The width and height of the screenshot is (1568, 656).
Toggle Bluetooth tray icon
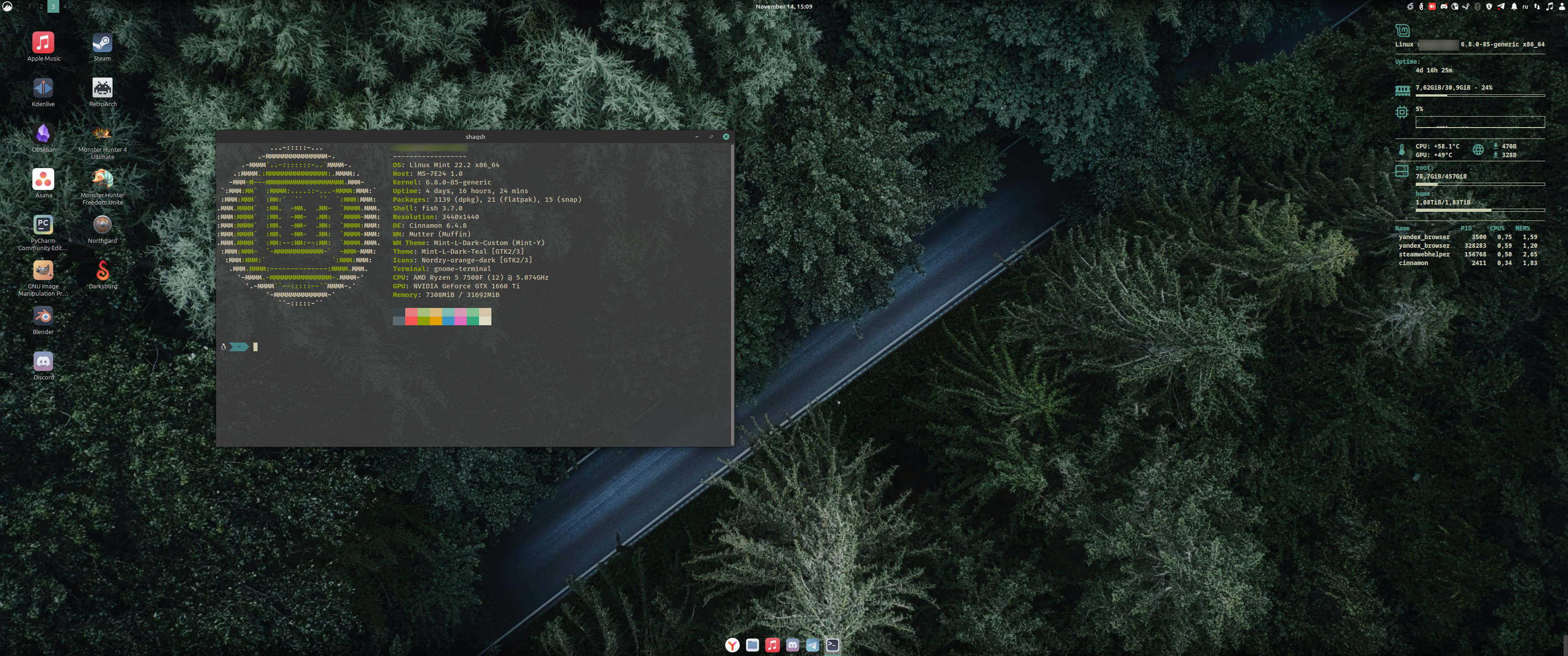(x=1477, y=7)
